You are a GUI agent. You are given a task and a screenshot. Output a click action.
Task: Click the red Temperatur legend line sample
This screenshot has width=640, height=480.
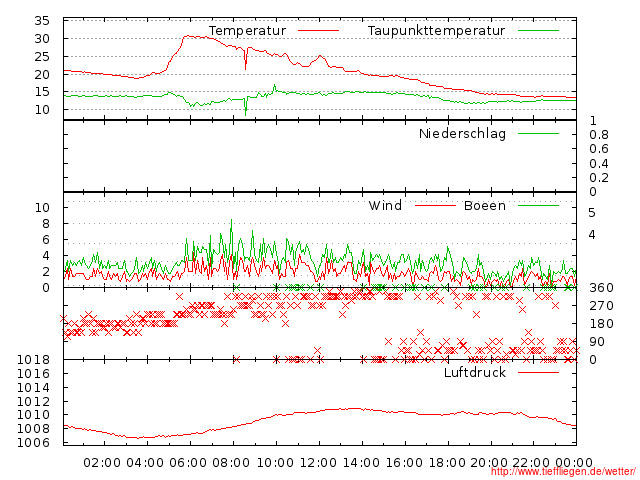click(318, 31)
